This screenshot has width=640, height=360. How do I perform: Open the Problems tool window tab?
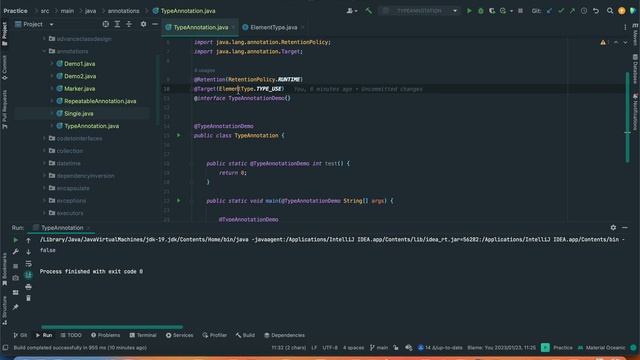105,335
